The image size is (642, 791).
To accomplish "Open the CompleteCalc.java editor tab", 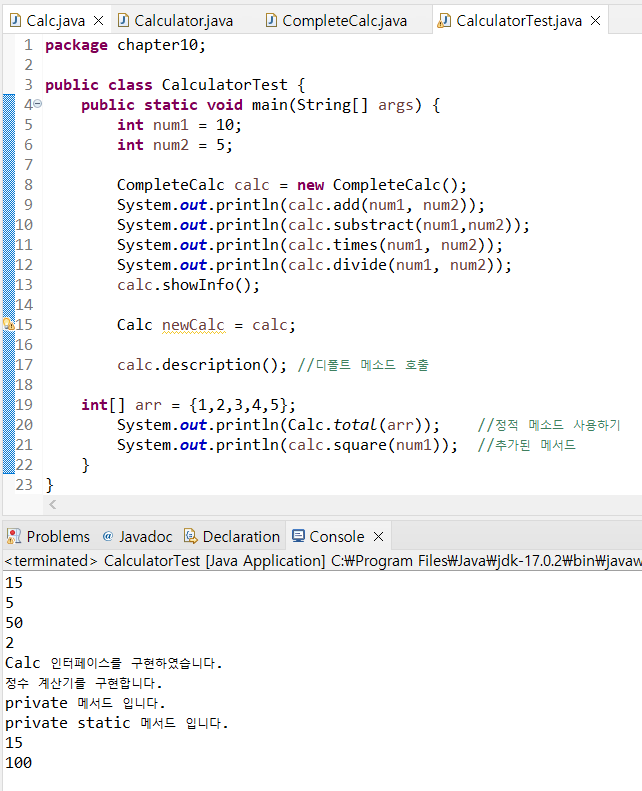I will [344, 21].
